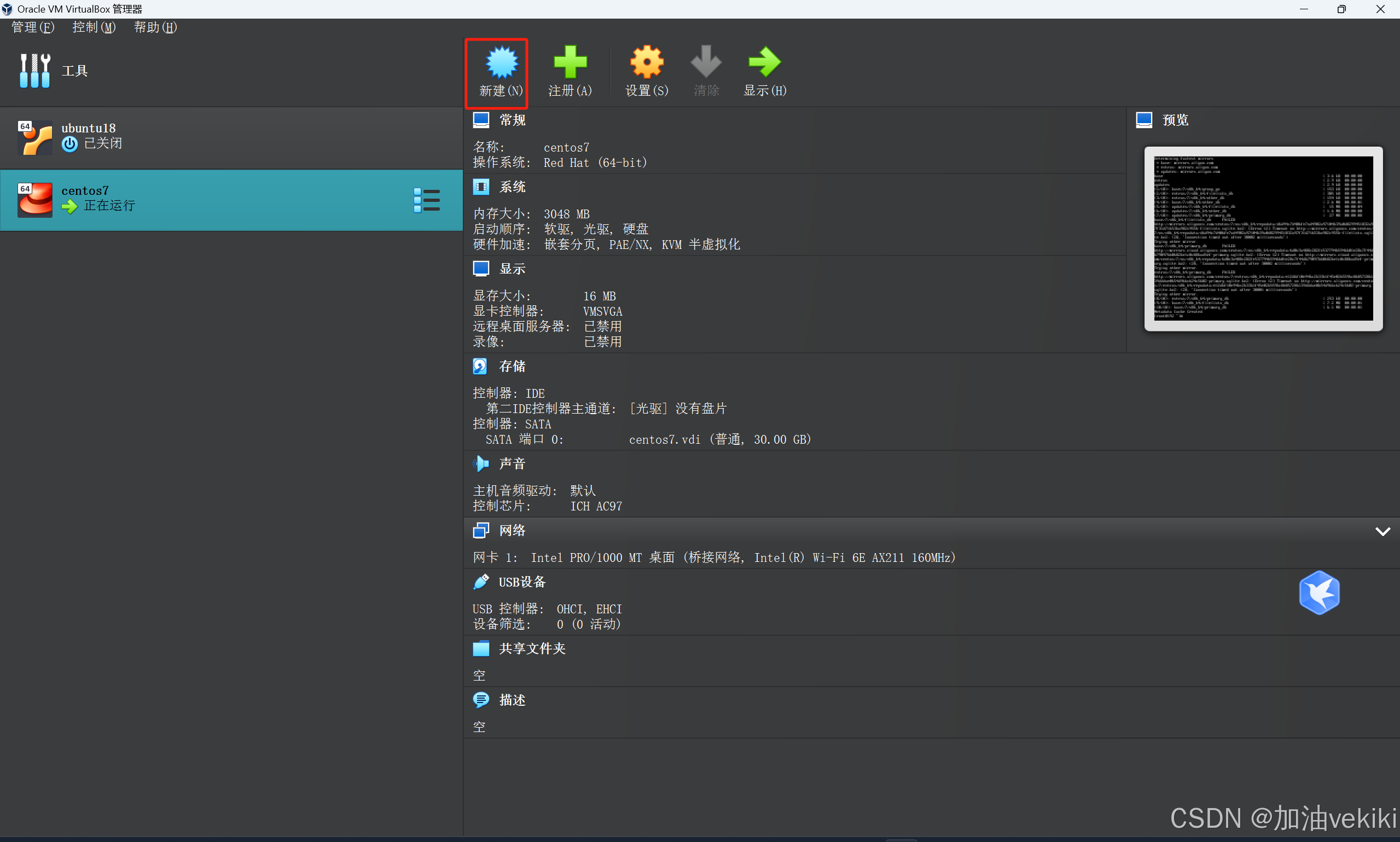
Task: Open the centos7 list options menu
Action: pyautogui.click(x=427, y=200)
